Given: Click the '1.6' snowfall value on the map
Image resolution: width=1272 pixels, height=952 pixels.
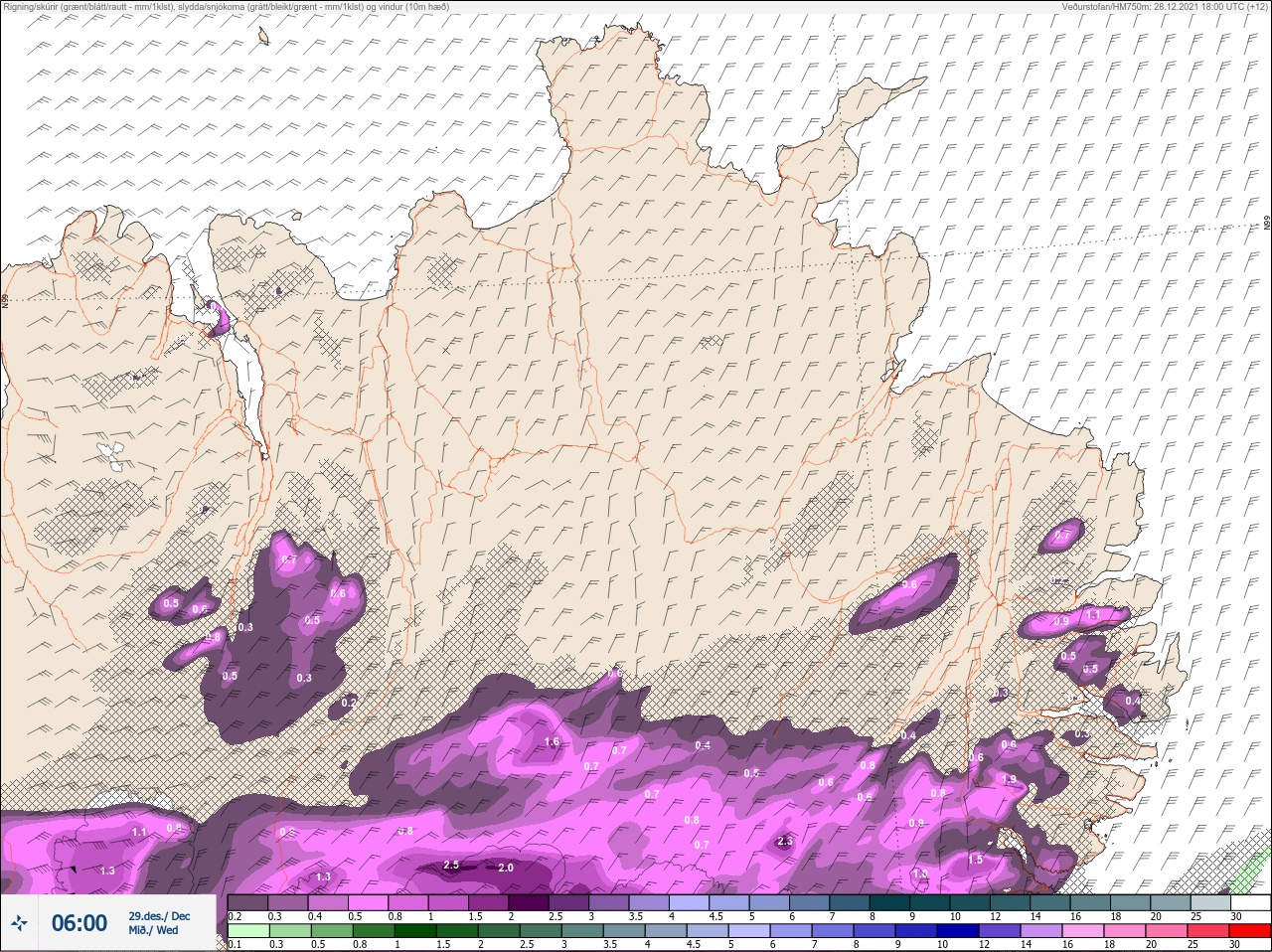Looking at the screenshot, I should pos(553,742).
